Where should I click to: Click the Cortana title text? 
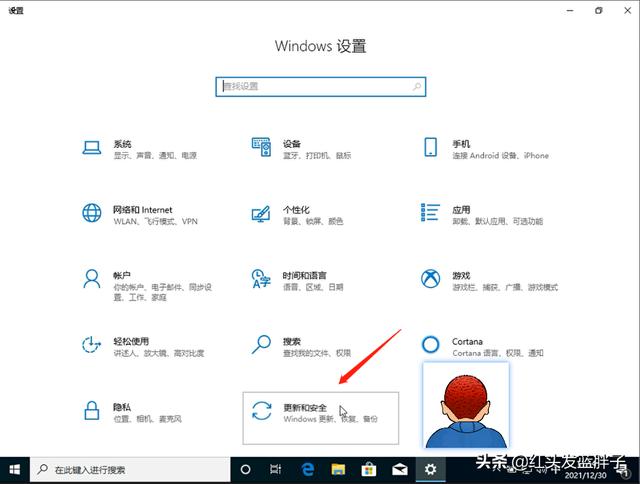[467, 341]
